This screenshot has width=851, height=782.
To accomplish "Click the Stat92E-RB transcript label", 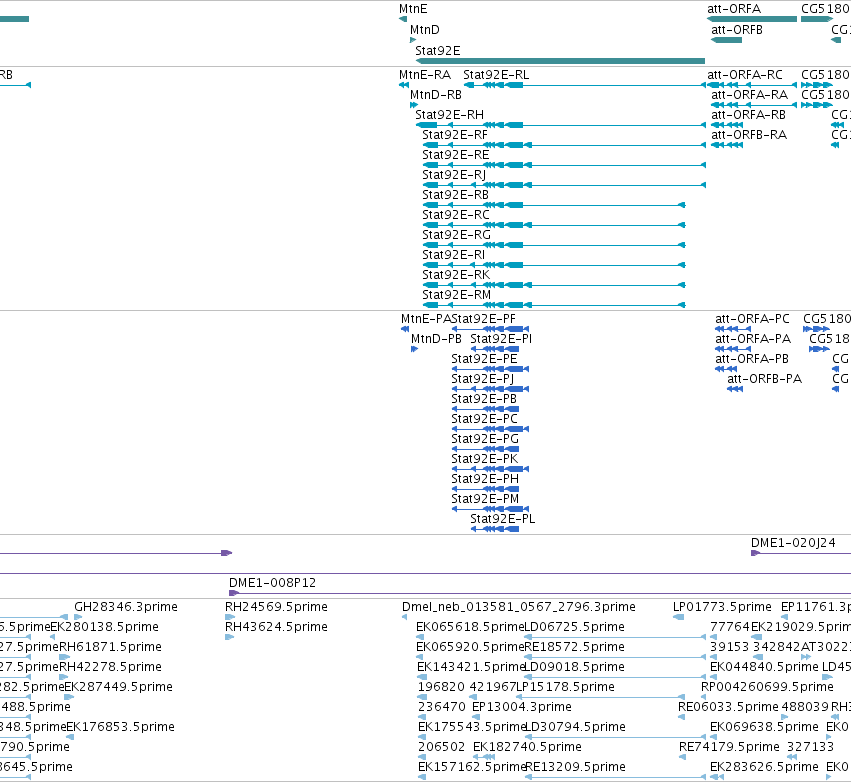I will (455, 195).
